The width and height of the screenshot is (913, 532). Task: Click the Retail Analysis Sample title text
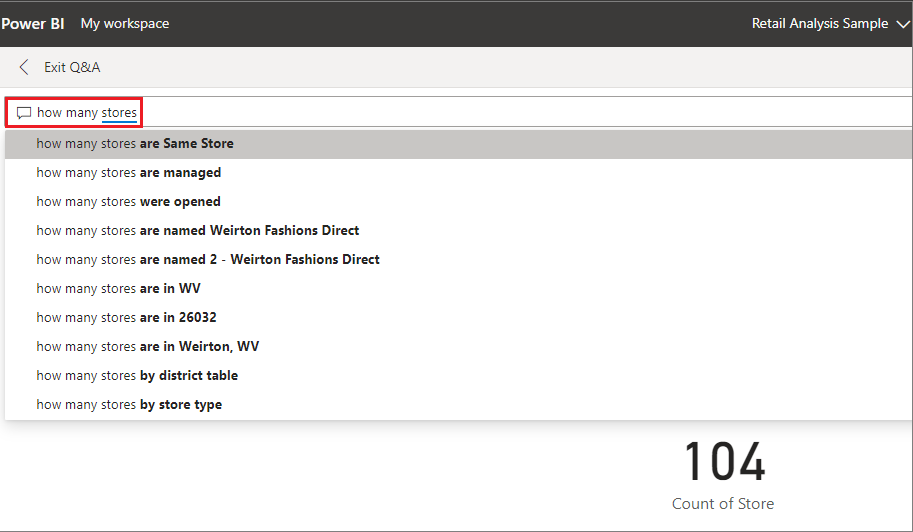tap(820, 24)
